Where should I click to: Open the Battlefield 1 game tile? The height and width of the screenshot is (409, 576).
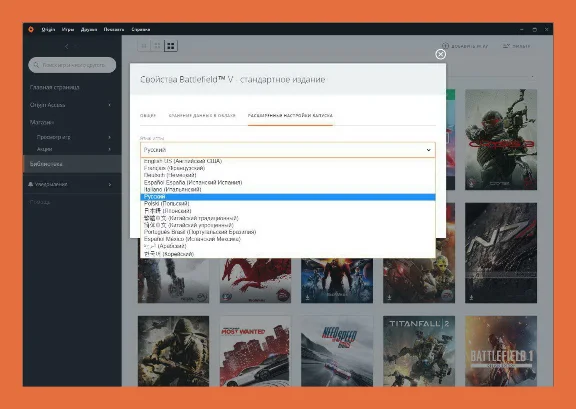click(501, 351)
